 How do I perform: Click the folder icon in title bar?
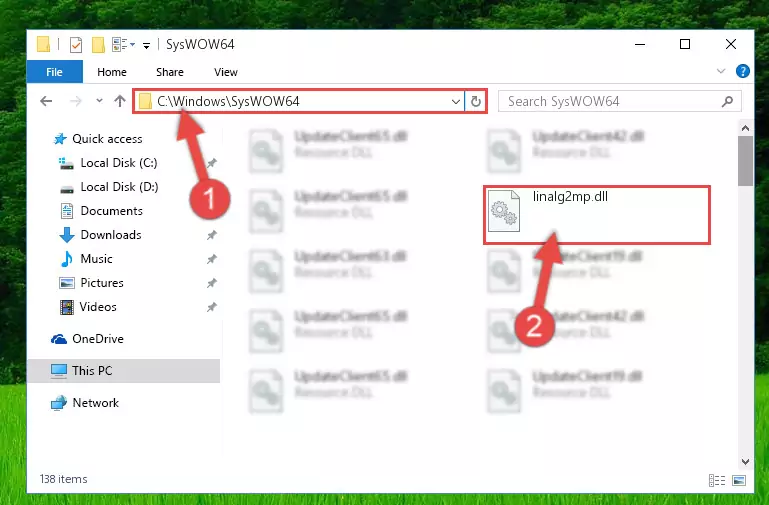[44, 45]
